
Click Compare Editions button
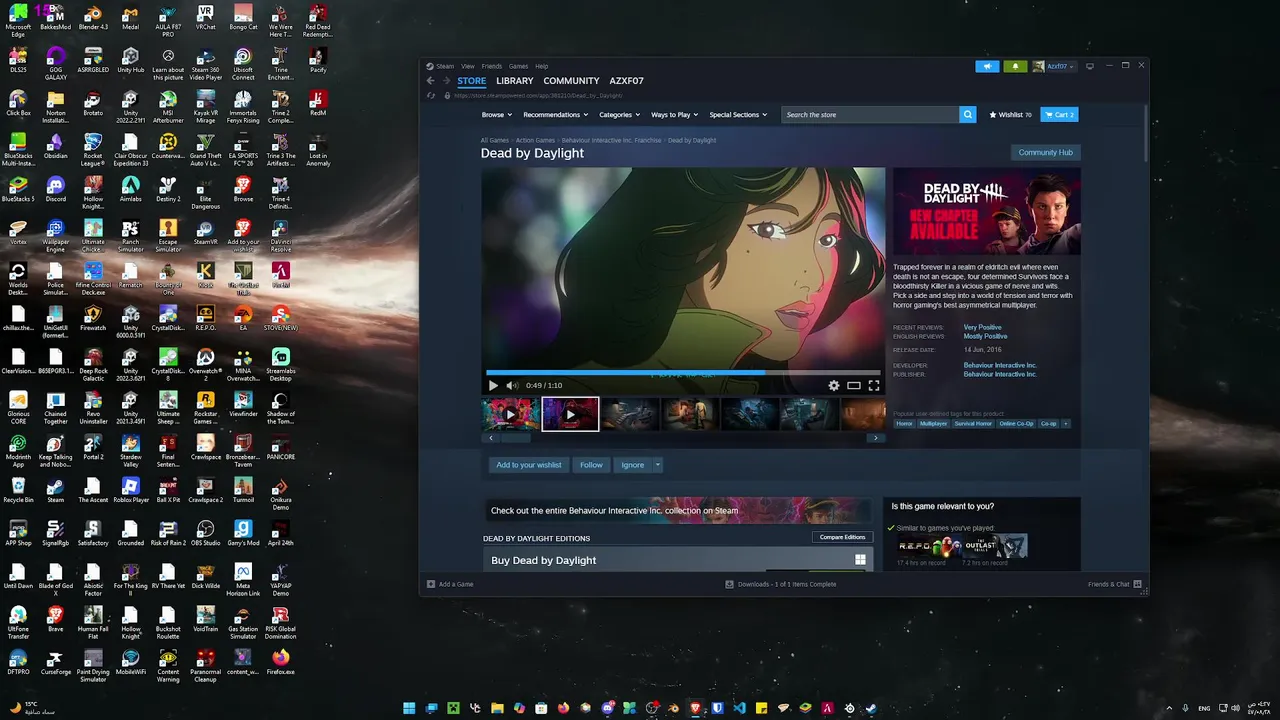842,537
